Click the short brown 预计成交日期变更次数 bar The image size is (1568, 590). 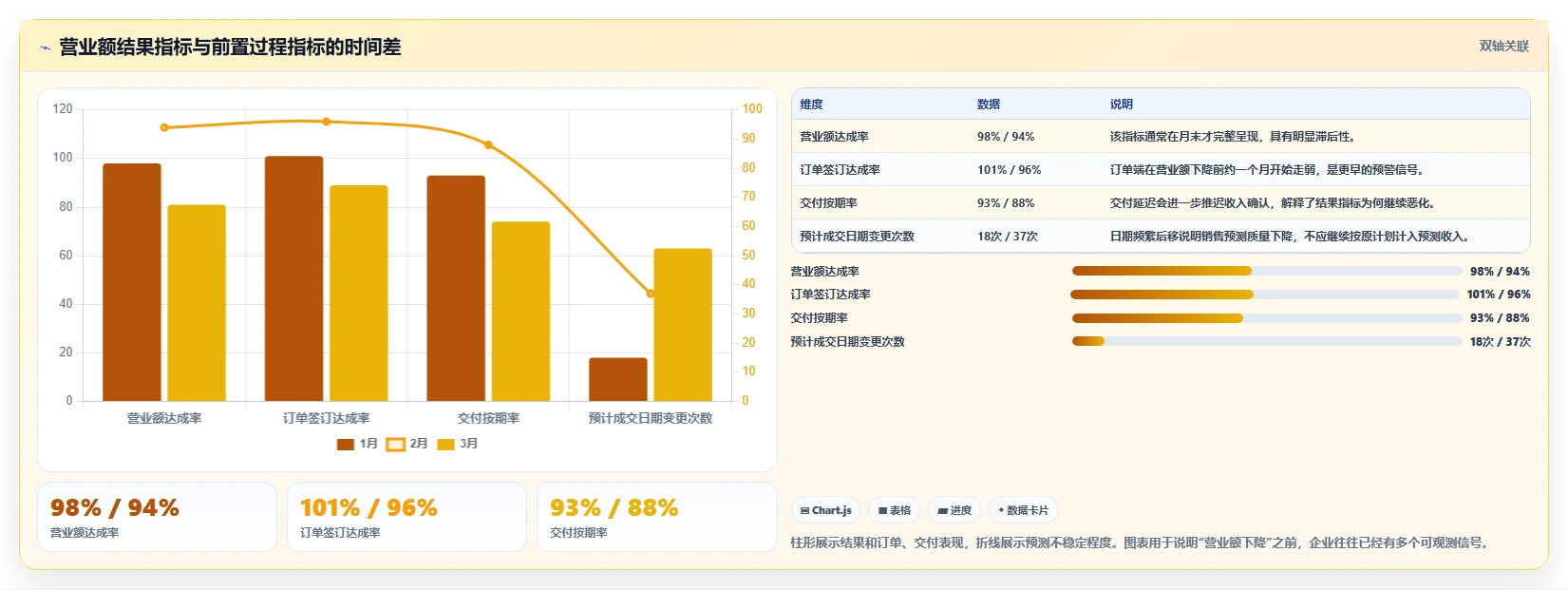(618, 379)
